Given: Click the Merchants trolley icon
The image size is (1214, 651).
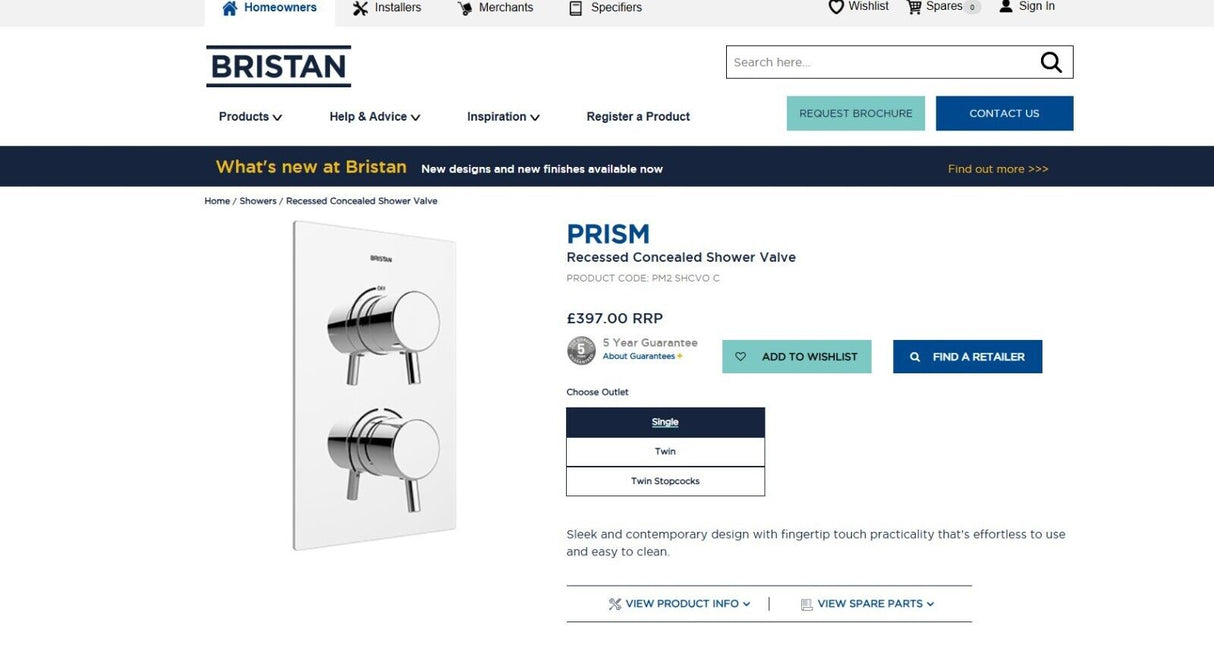Looking at the screenshot, I should click(465, 8).
